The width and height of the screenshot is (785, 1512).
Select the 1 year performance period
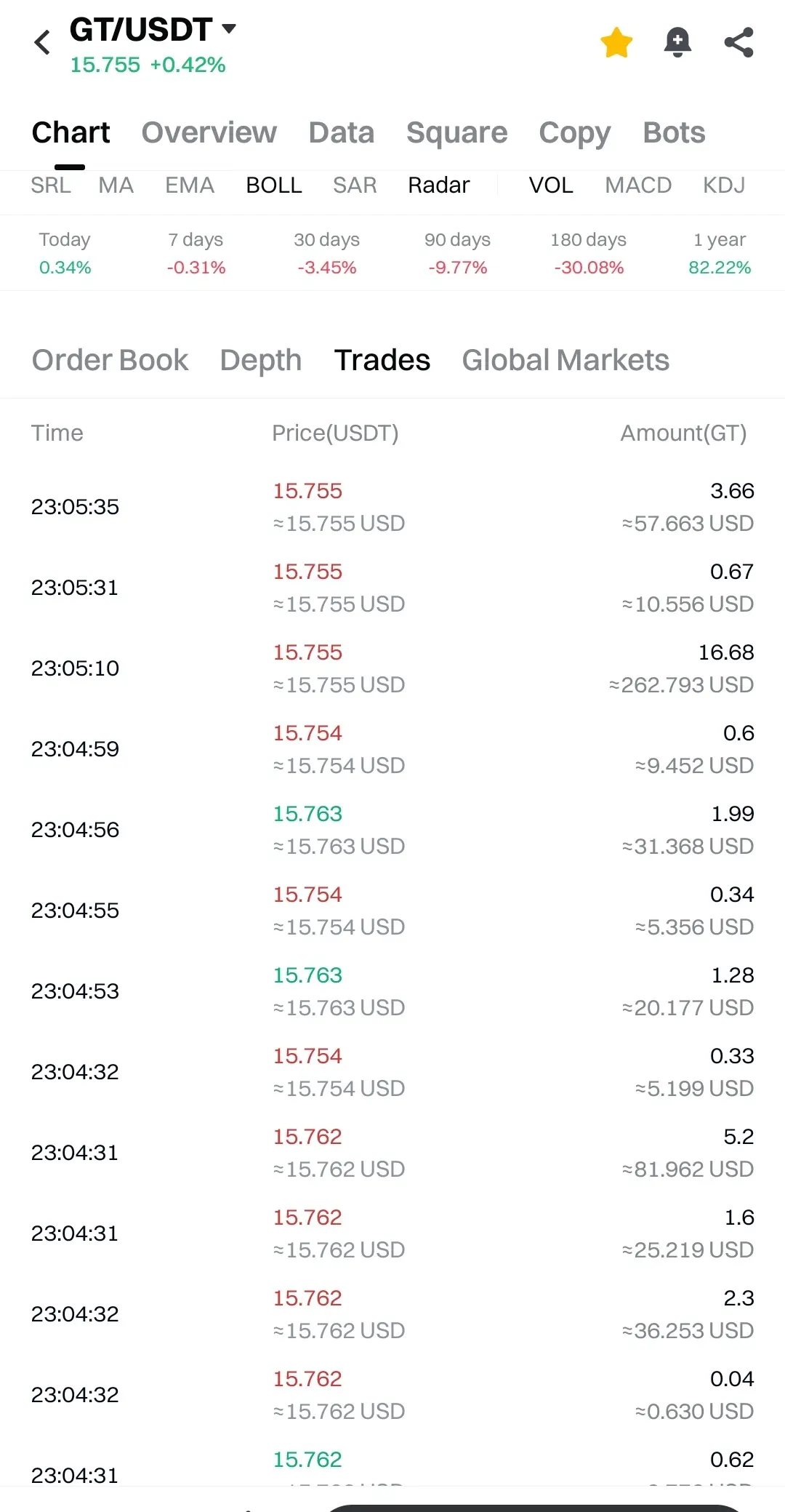pyautogui.click(x=720, y=253)
